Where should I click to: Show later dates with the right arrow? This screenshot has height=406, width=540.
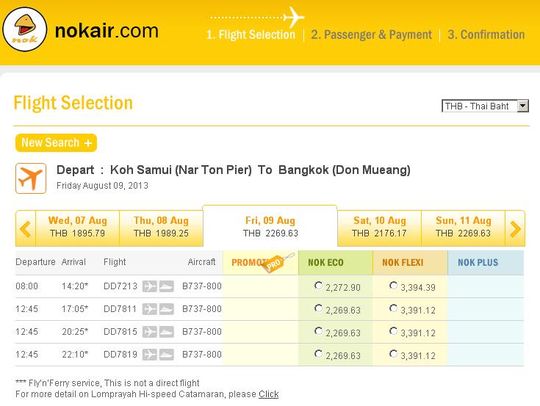(x=515, y=229)
